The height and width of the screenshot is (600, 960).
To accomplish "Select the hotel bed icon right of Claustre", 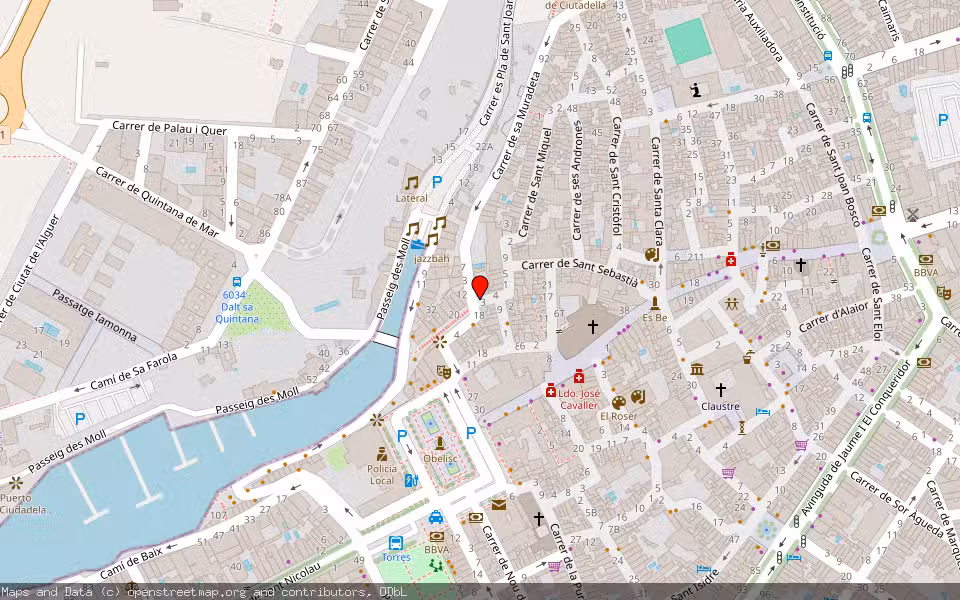I will 763,412.
